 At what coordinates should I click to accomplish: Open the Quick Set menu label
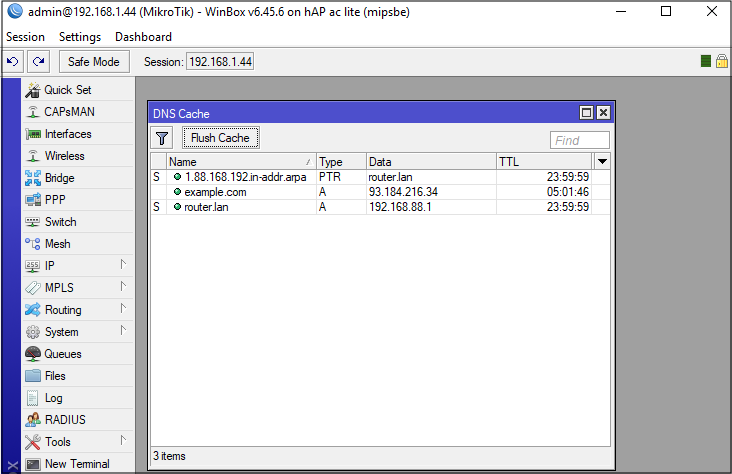click(68, 90)
